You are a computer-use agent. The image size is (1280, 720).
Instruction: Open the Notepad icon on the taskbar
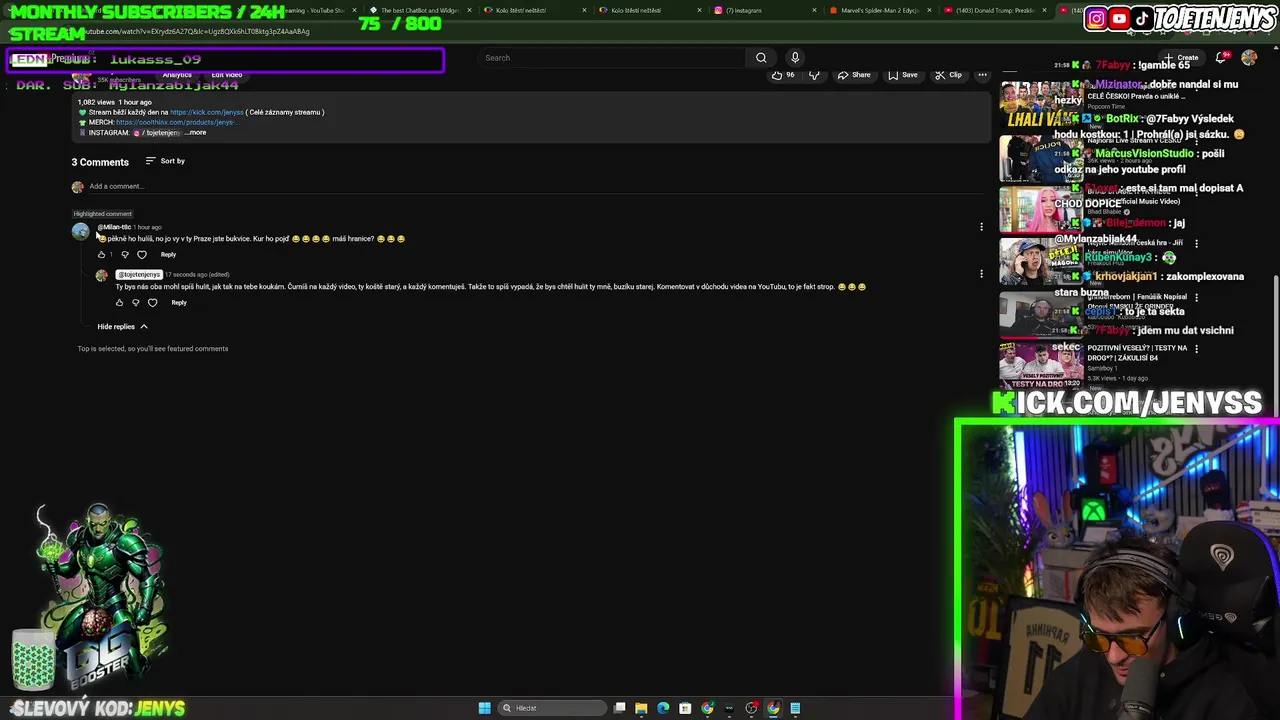point(795,708)
